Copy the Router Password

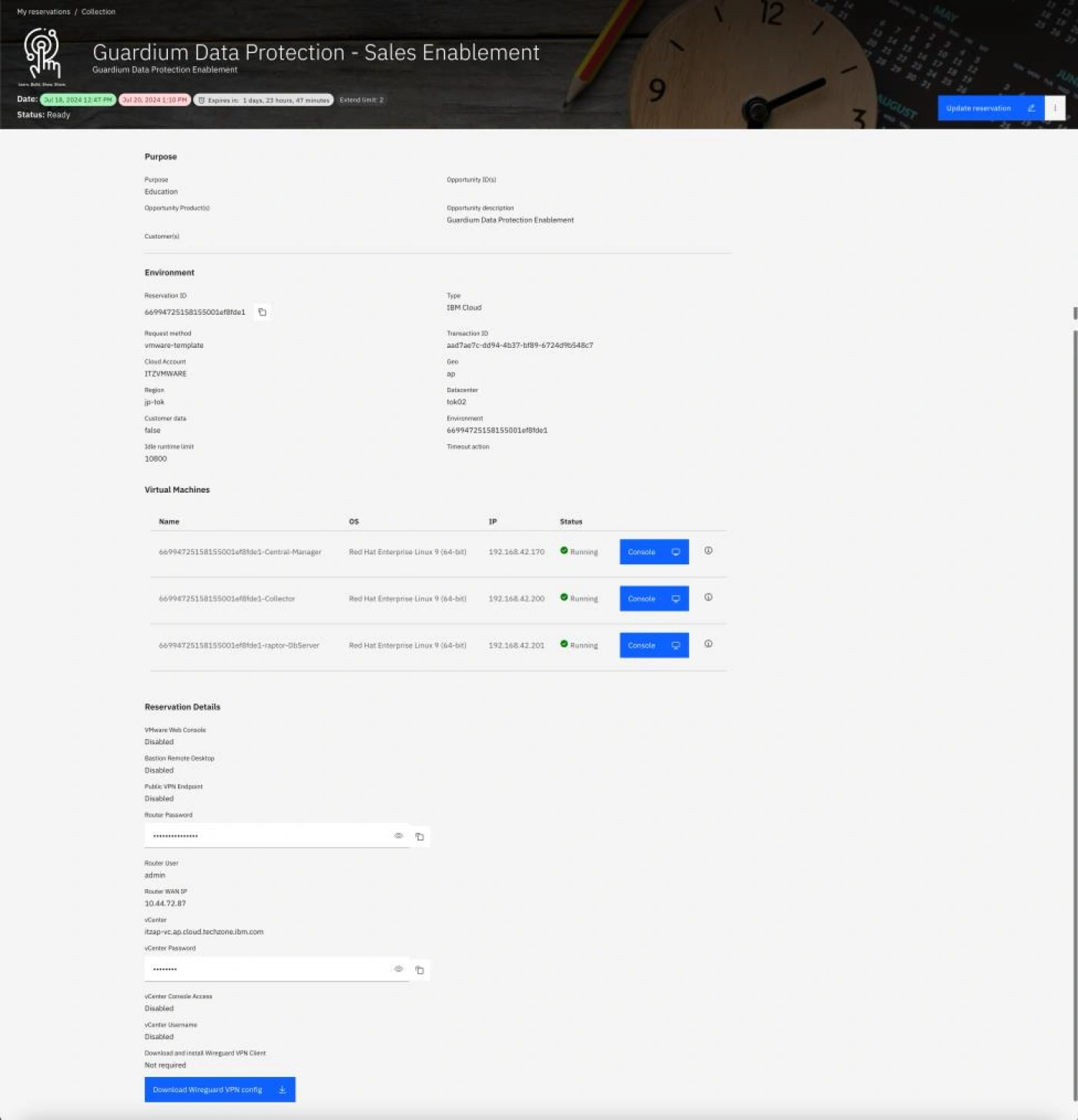pyautogui.click(x=420, y=836)
